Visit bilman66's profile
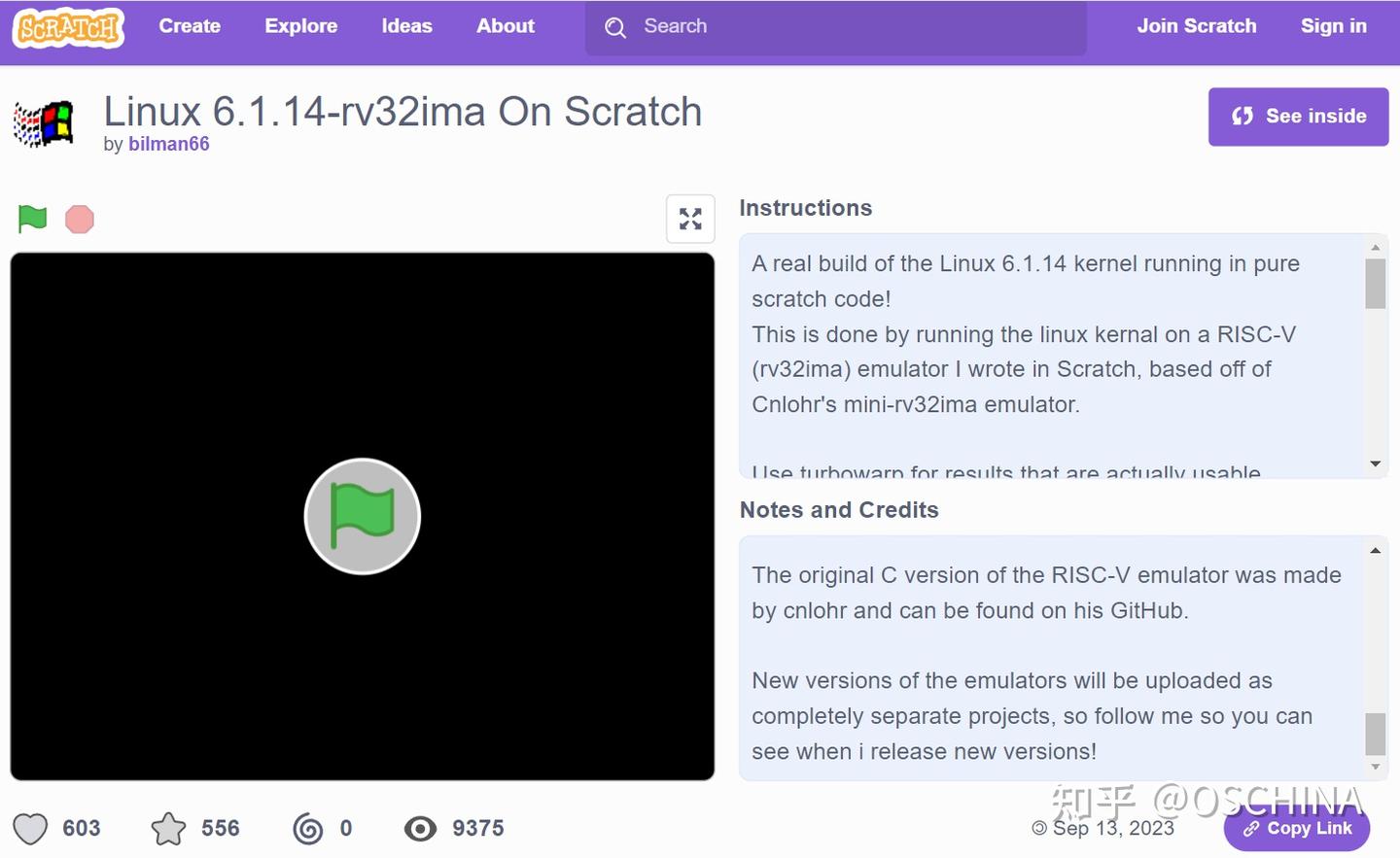 (x=169, y=144)
